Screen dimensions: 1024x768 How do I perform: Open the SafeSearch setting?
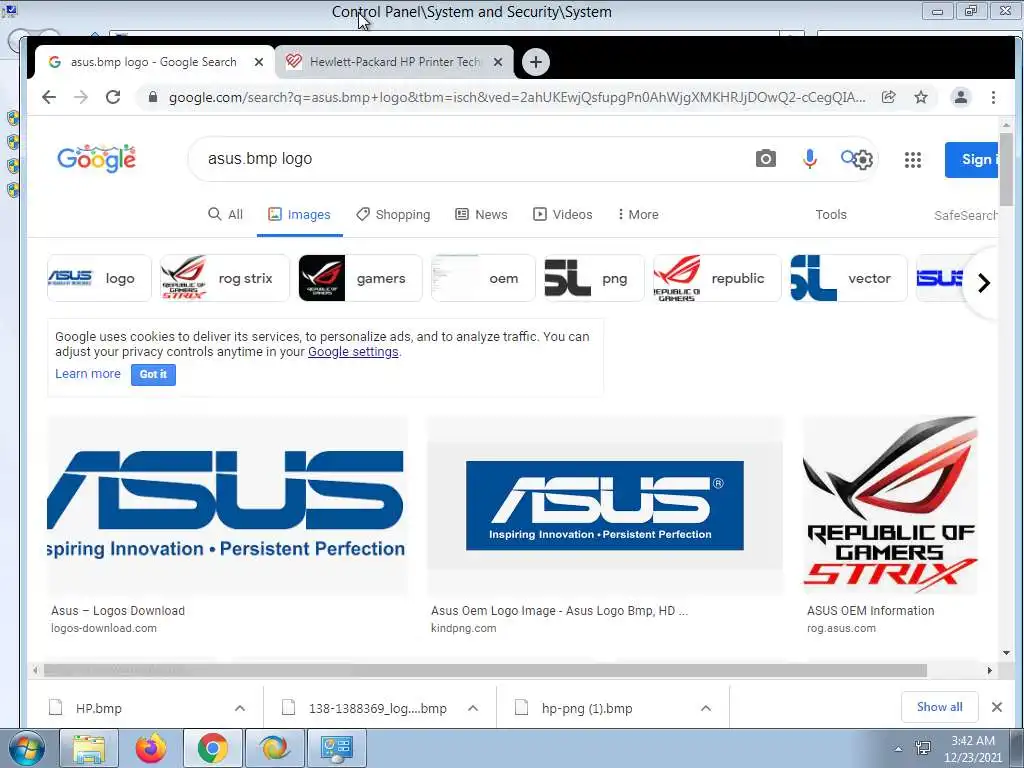[x=965, y=216]
